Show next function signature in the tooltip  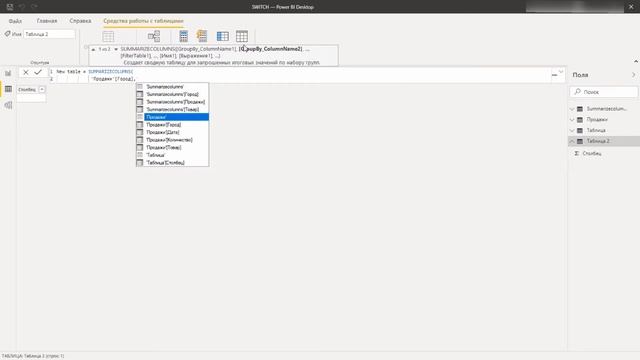(x=116, y=49)
